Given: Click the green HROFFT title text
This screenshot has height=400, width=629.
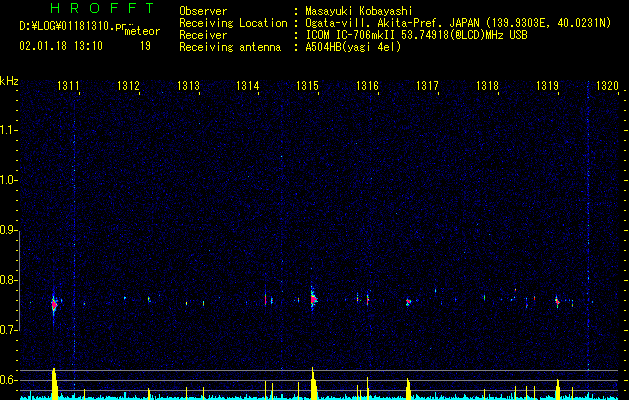Looking at the screenshot, I should point(102,8).
